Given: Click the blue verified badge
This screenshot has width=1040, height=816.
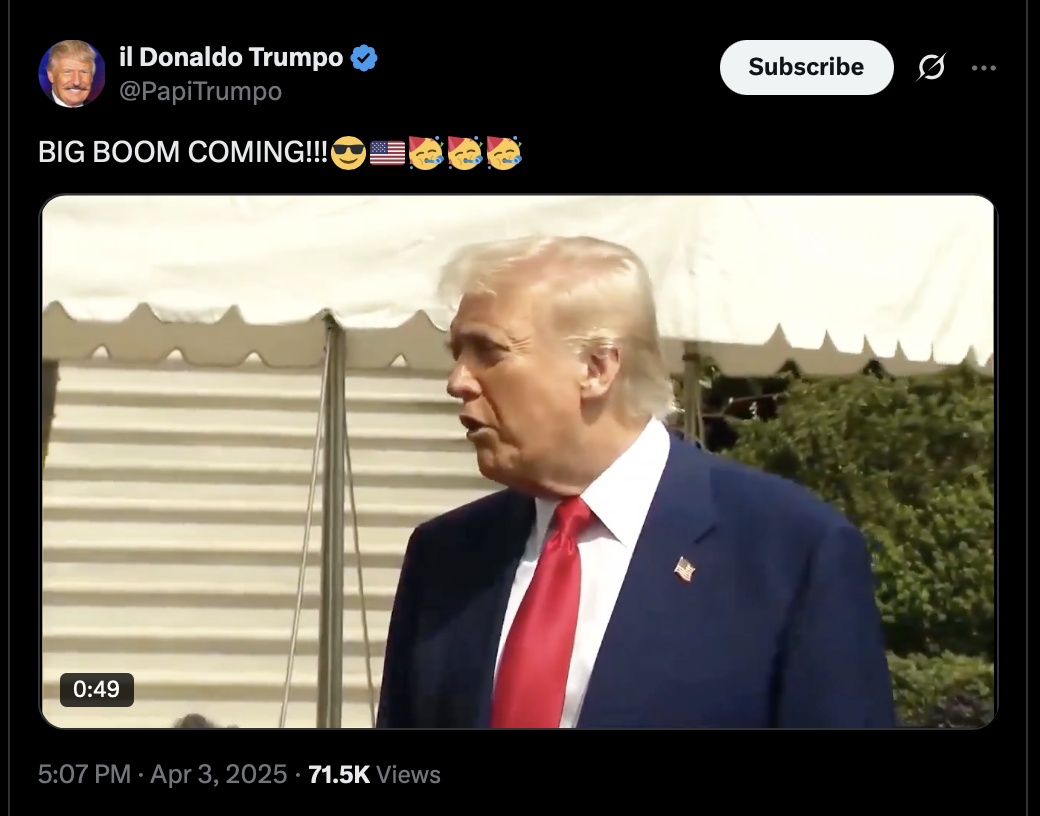Looking at the screenshot, I should pos(363,58).
